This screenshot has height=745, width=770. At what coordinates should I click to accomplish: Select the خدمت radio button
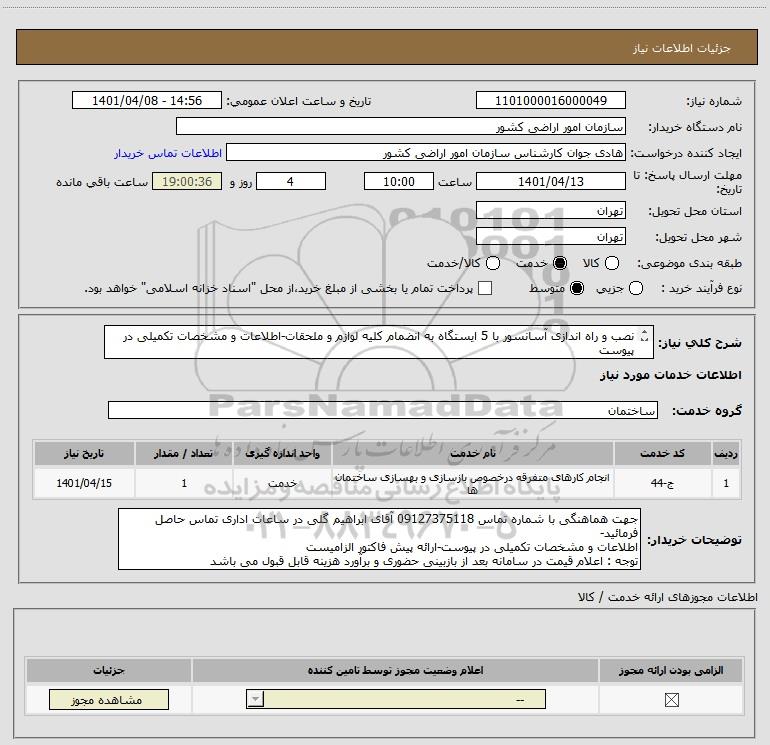[560, 263]
